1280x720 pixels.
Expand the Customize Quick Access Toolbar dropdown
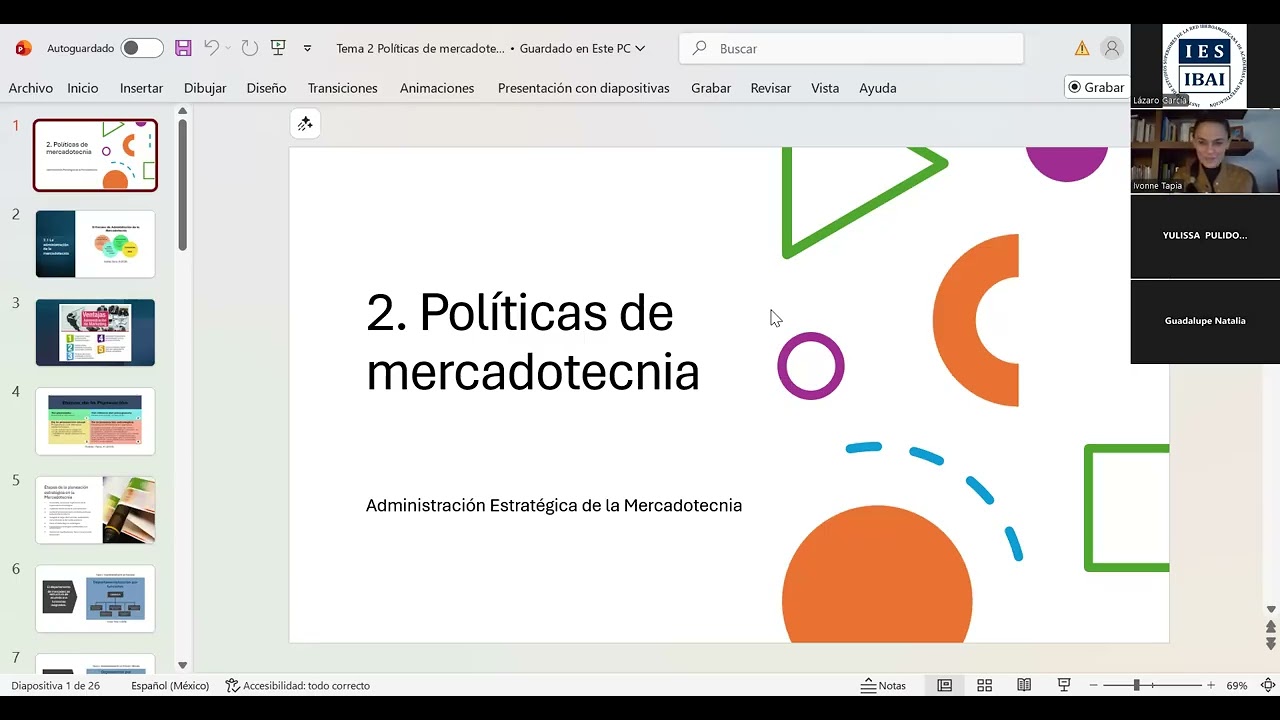pyautogui.click(x=307, y=48)
